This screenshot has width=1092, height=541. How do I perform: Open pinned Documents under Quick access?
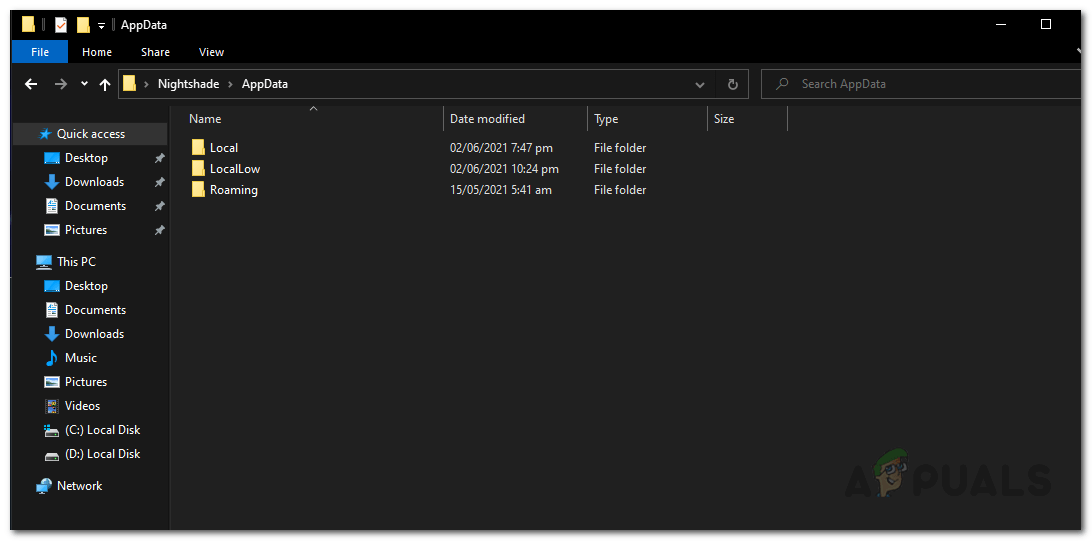pyautogui.click(x=95, y=206)
